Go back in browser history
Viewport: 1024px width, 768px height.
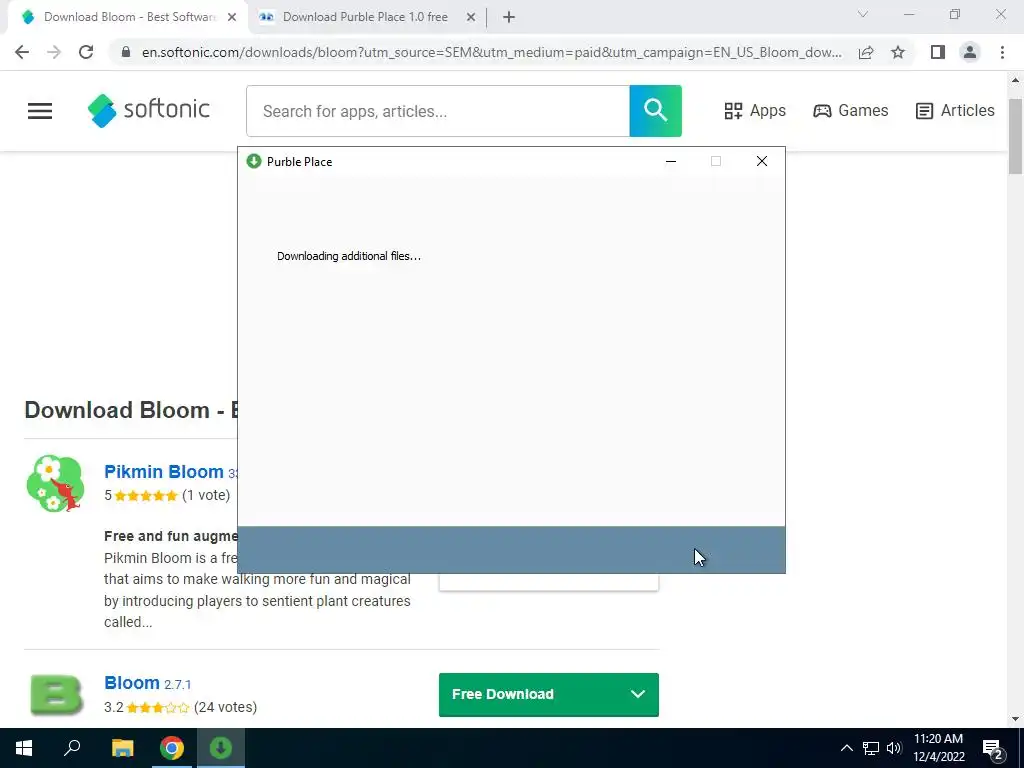pyautogui.click(x=22, y=52)
